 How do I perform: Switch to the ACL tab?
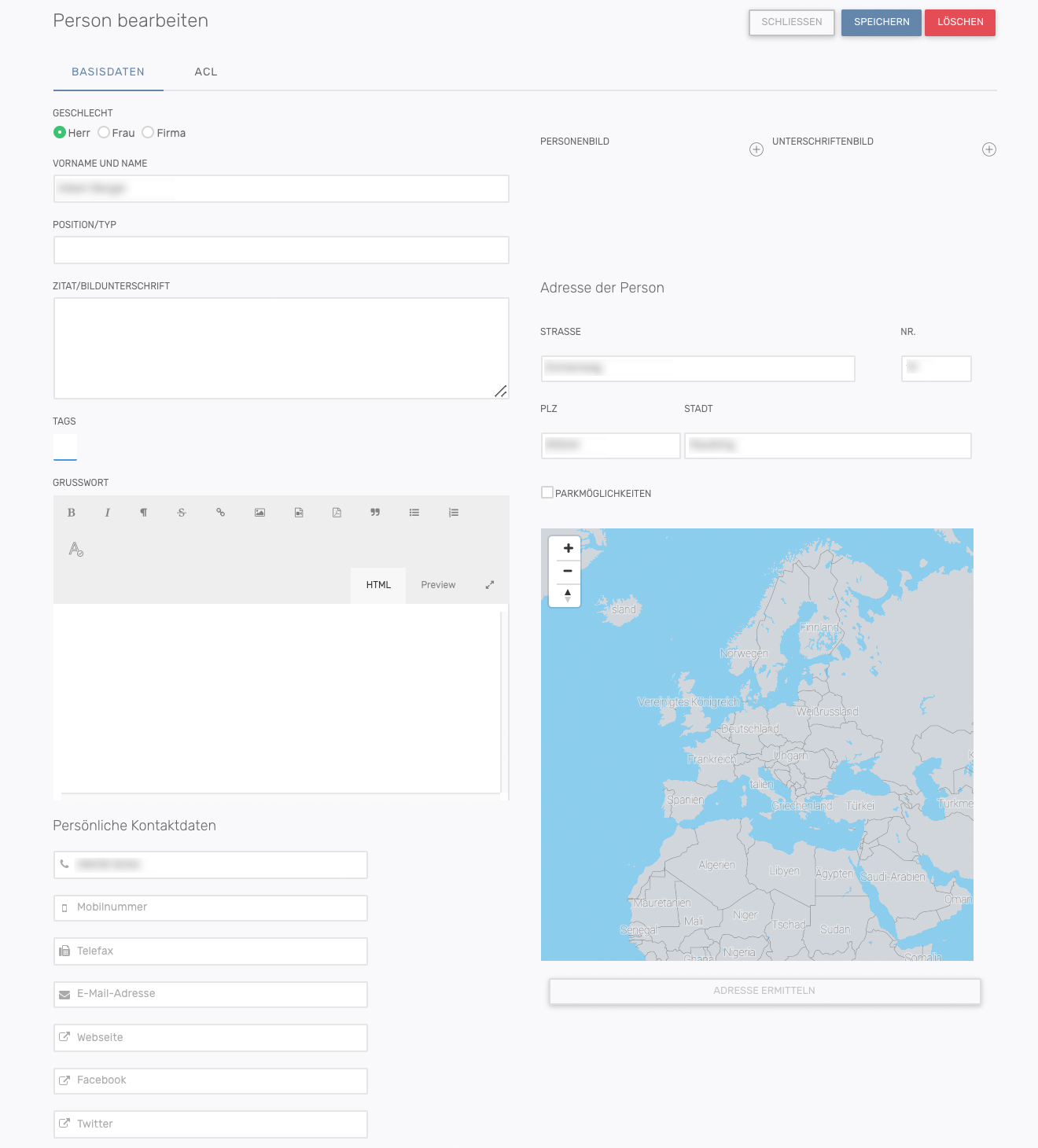pyautogui.click(x=206, y=72)
